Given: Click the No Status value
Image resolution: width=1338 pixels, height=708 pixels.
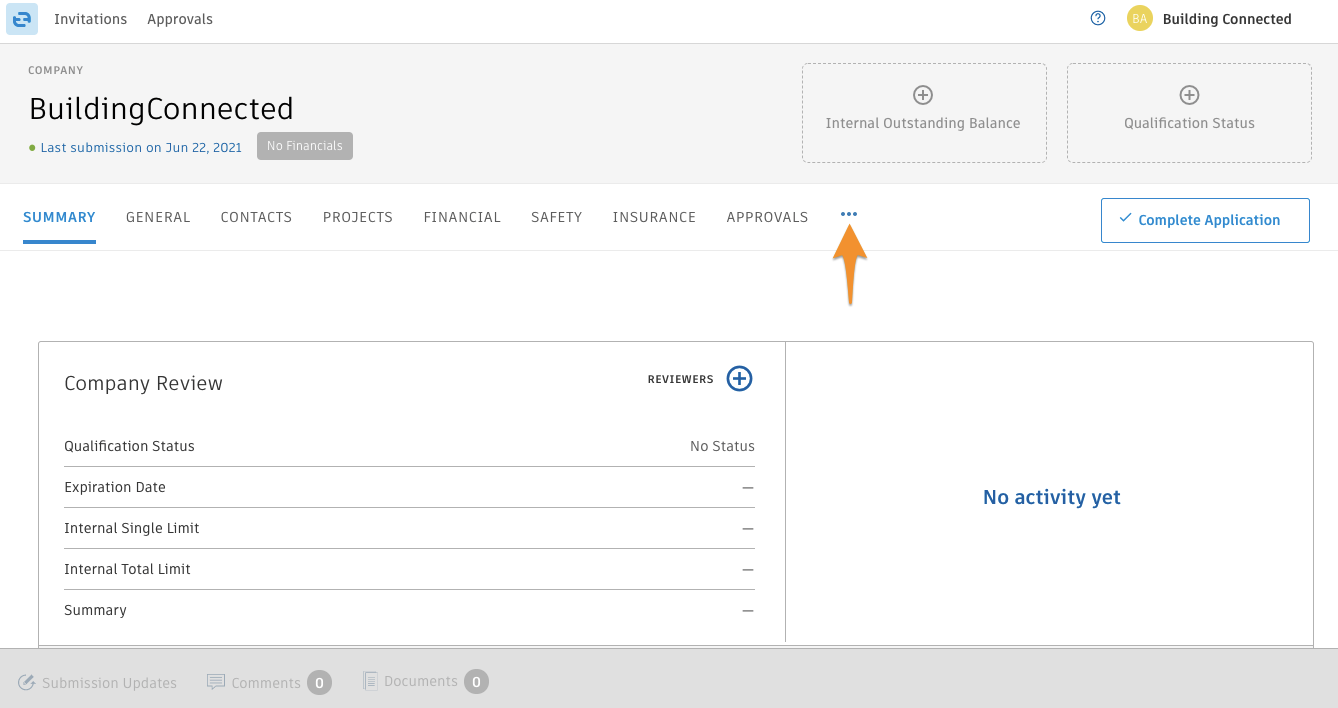Looking at the screenshot, I should pyautogui.click(x=722, y=446).
